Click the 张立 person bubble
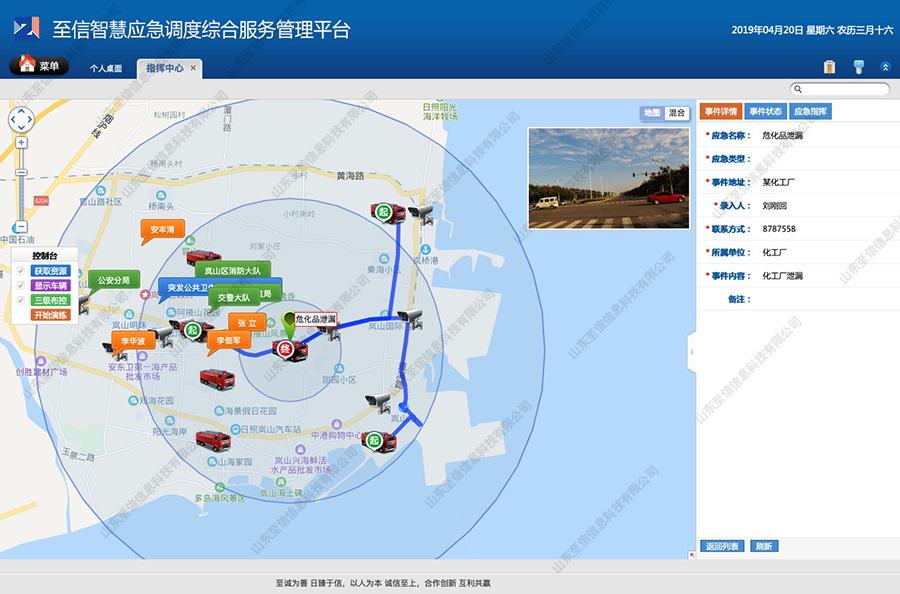Viewport: 900px width, 594px height. (247, 323)
